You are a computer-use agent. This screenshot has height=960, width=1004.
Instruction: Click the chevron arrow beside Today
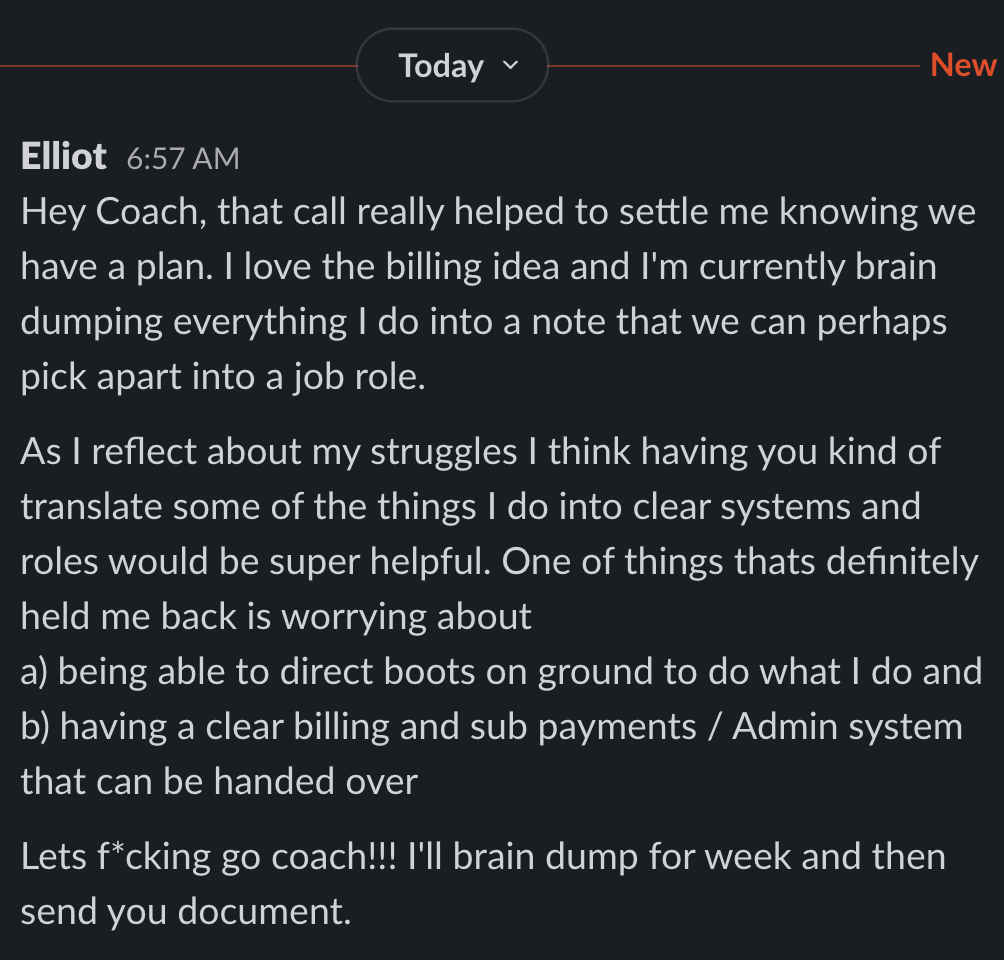tap(510, 66)
